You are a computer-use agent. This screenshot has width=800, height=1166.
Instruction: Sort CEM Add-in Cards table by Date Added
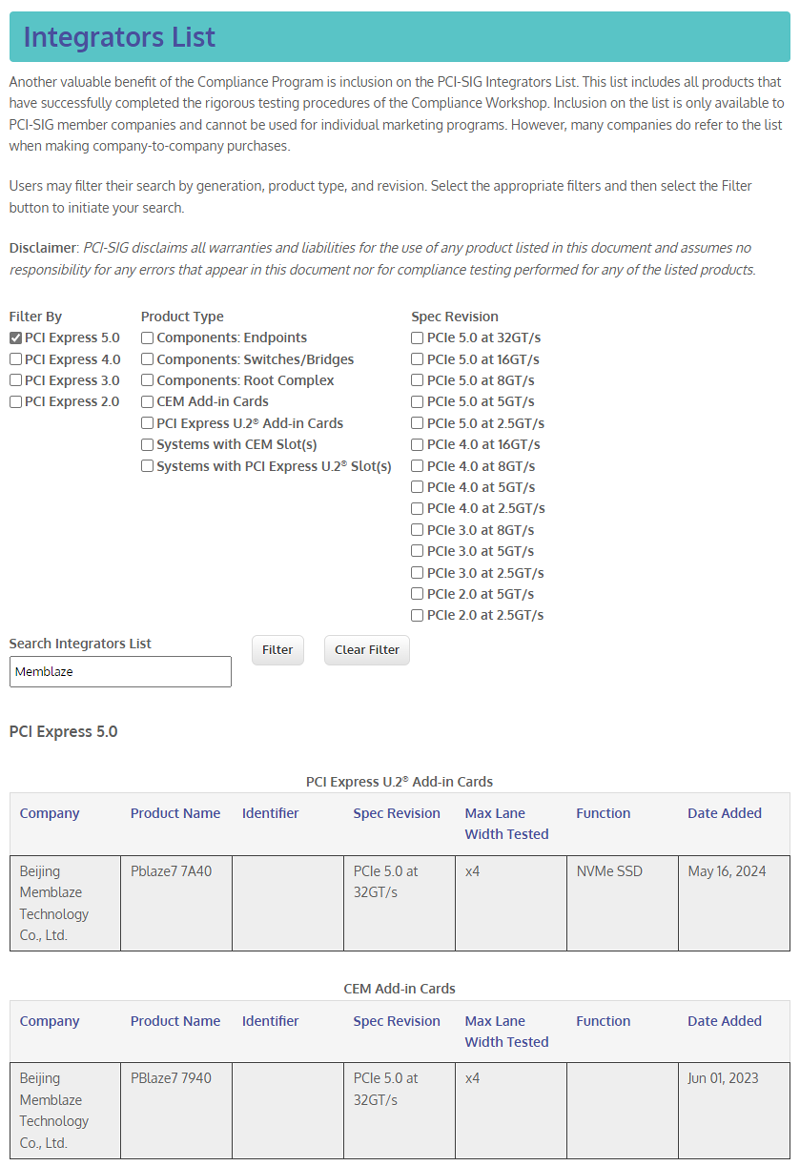click(x=724, y=1021)
